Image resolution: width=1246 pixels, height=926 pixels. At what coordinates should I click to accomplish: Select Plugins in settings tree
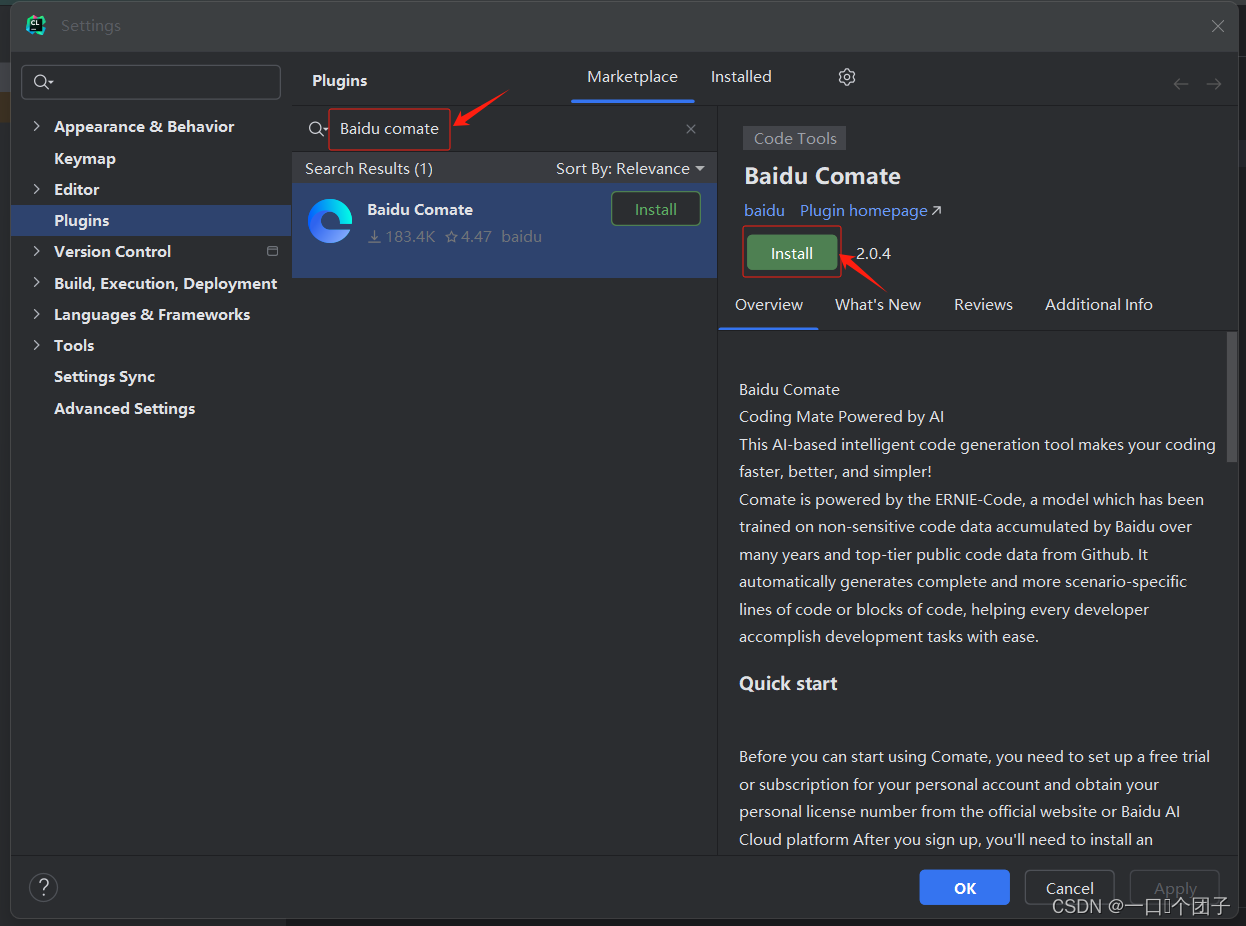tap(151, 220)
